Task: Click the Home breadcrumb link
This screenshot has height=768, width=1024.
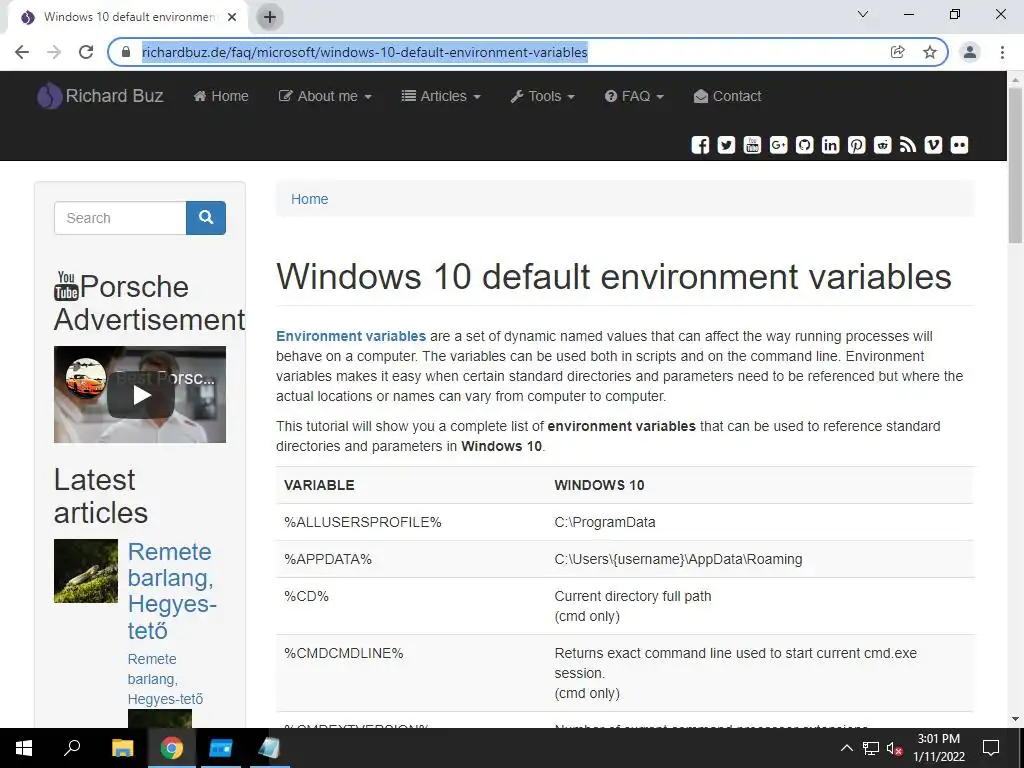Action: (x=310, y=199)
